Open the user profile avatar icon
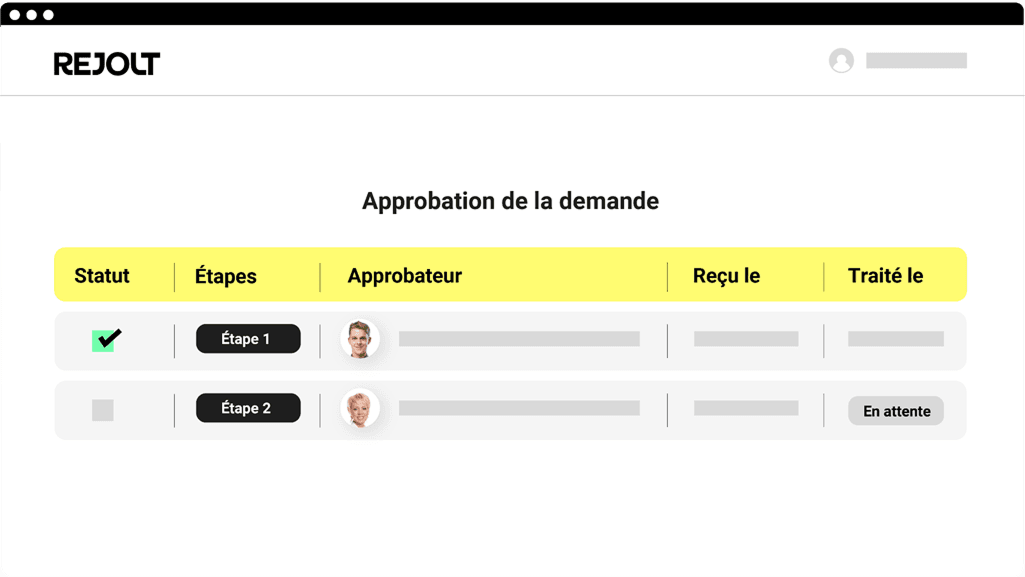Image resolution: width=1025 pixels, height=577 pixels. (x=841, y=61)
